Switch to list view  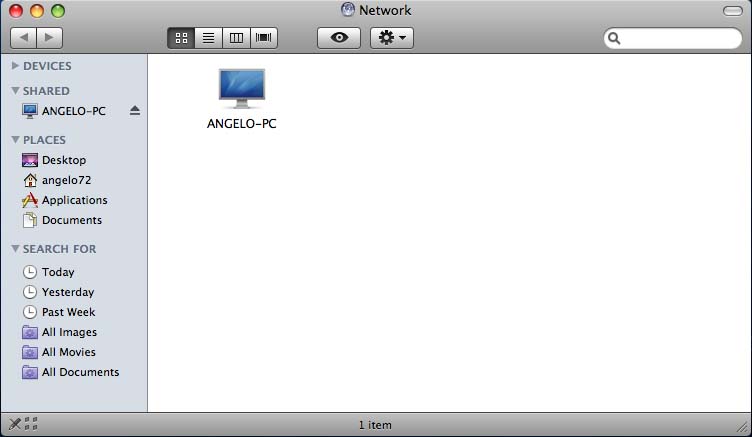point(209,38)
